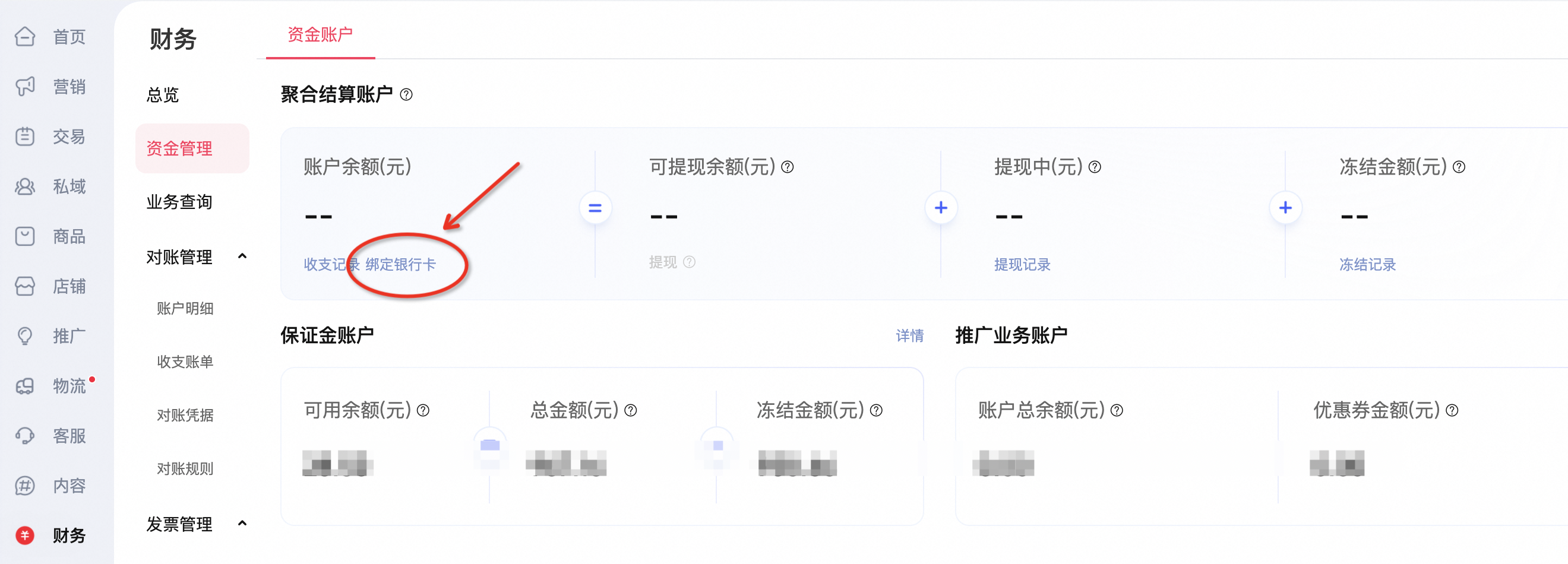View 详情 for 保证金账户
The image size is (1568, 564).
pos(910,336)
